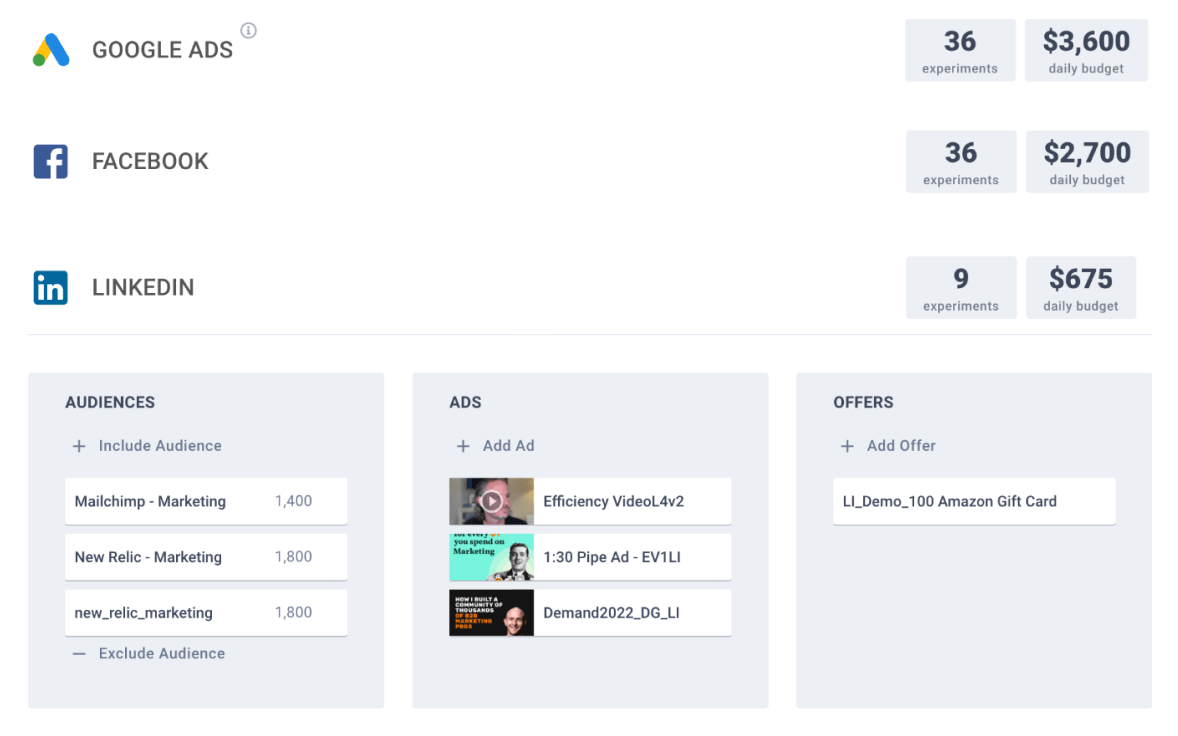
Task: Click the info icon beside Google Ads
Action: [x=249, y=31]
